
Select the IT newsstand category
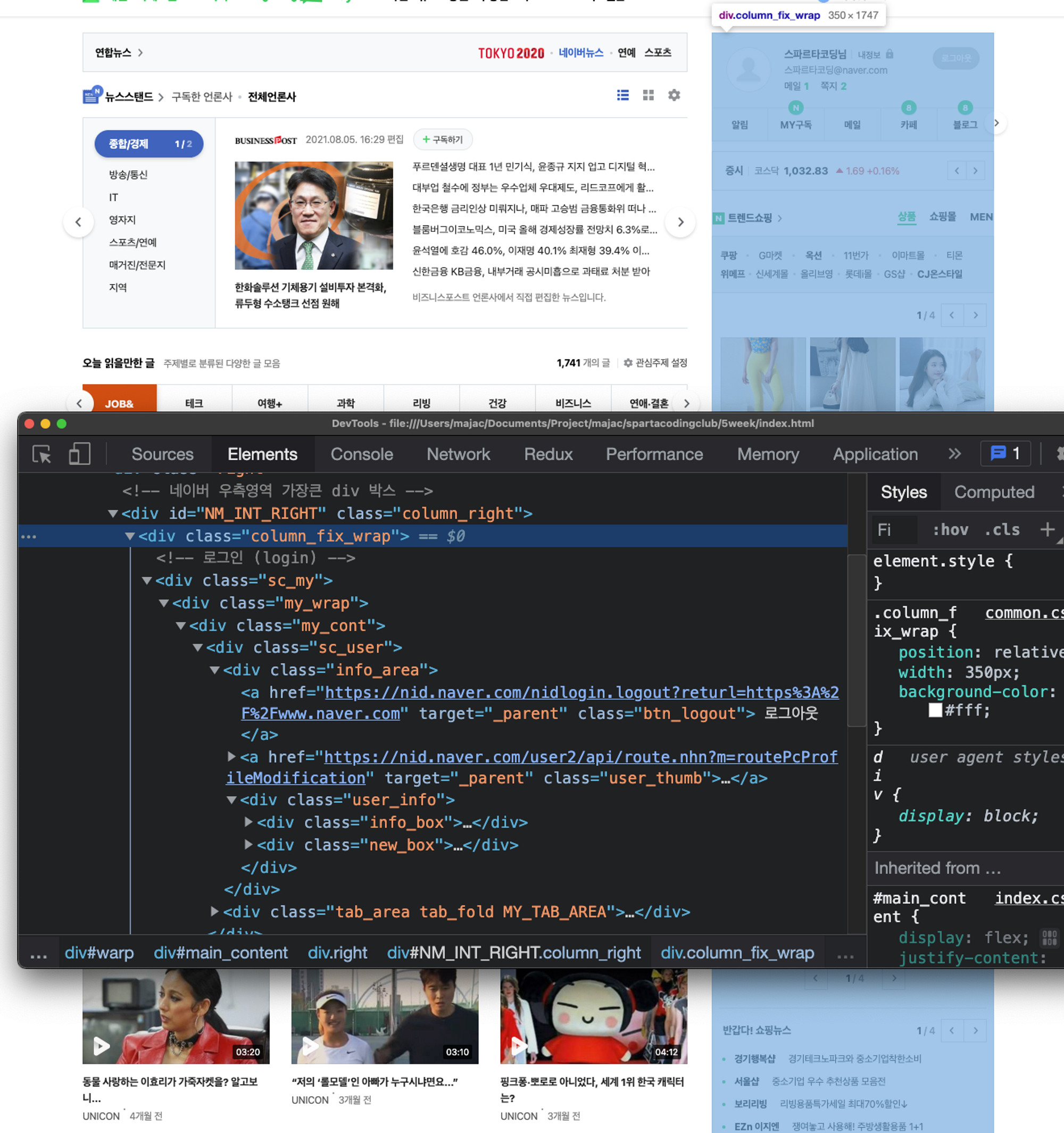tap(113, 197)
